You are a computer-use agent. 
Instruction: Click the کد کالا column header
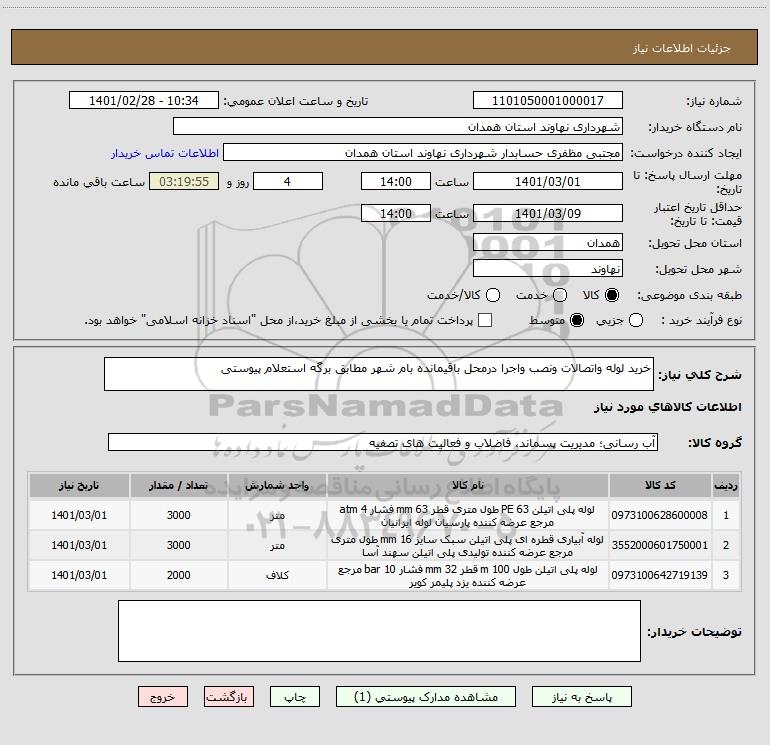(x=660, y=485)
